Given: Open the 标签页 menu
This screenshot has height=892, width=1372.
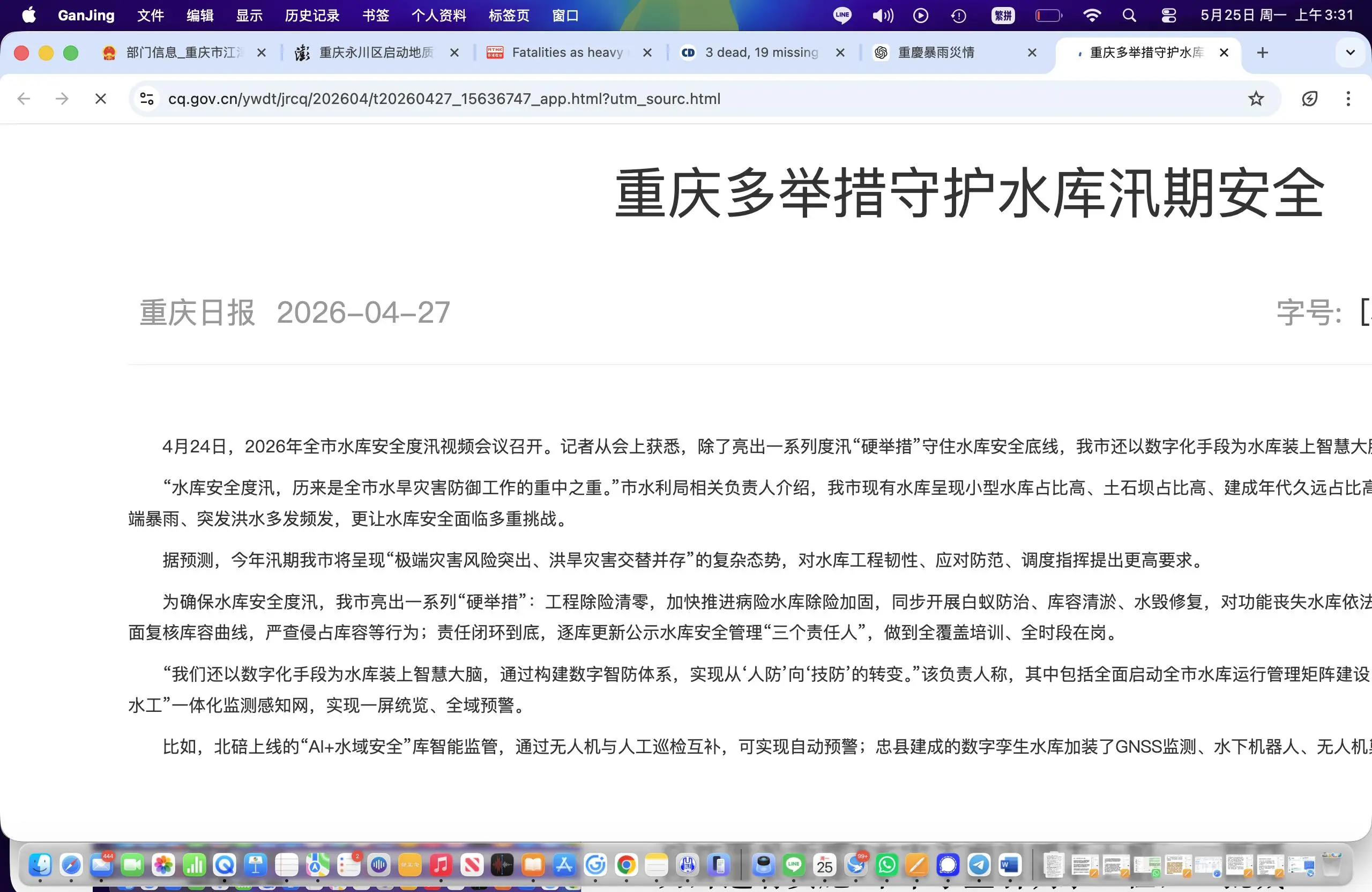Looking at the screenshot, I should coord(509,16).
